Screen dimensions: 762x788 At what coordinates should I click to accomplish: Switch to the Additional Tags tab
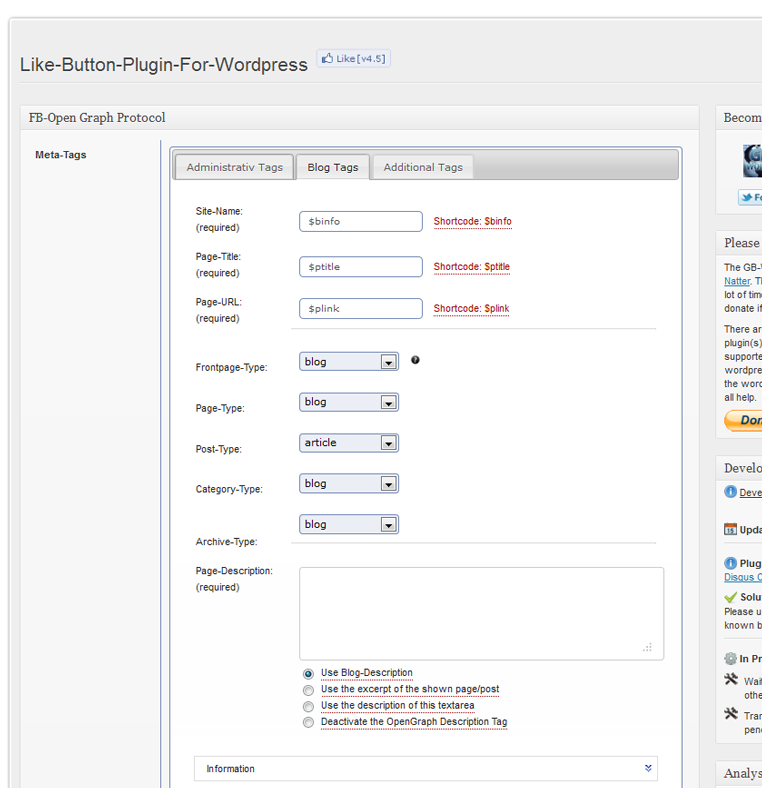pos(423,167)
